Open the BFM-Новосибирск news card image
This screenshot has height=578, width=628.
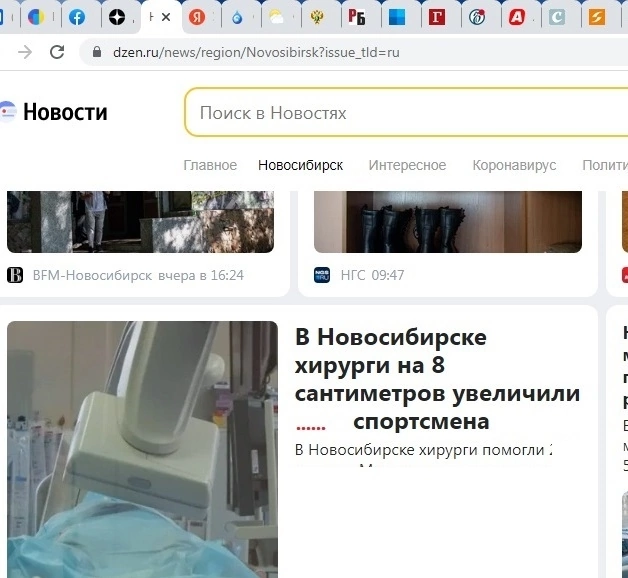[x=141, y=222]
